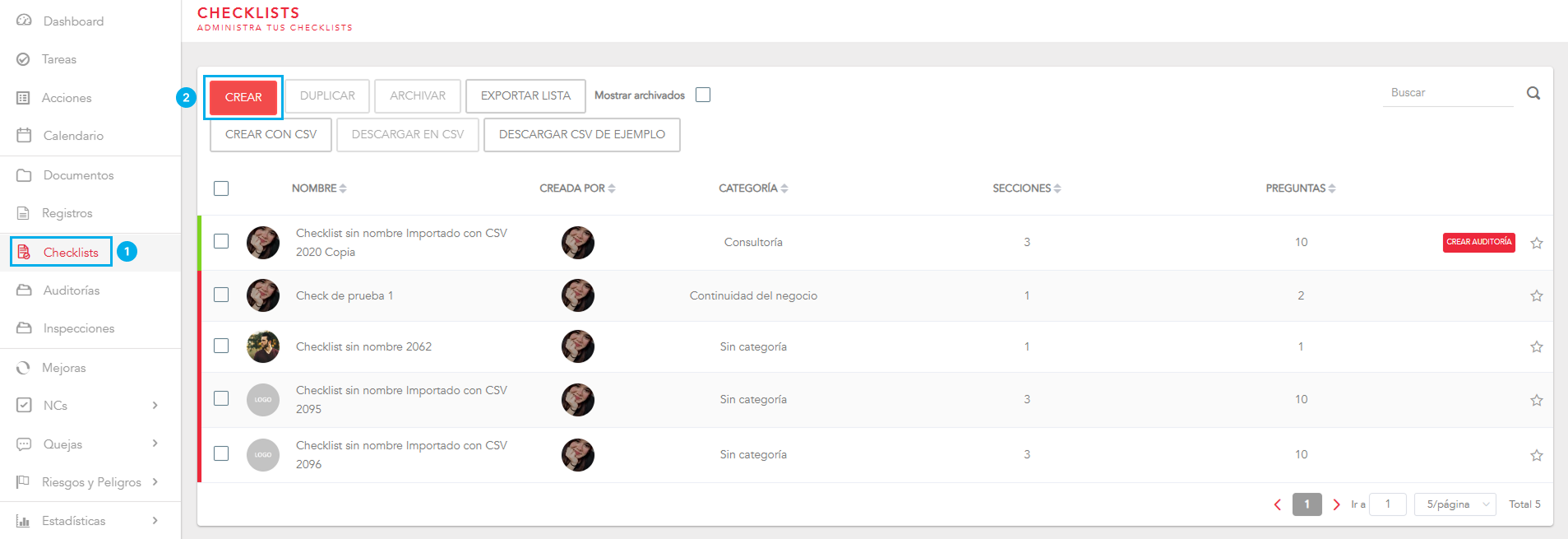This screenshot has width=1568, height=539.
Task: Star the Check de prueba 1 checklist
Action: (x=1536, y=295)
